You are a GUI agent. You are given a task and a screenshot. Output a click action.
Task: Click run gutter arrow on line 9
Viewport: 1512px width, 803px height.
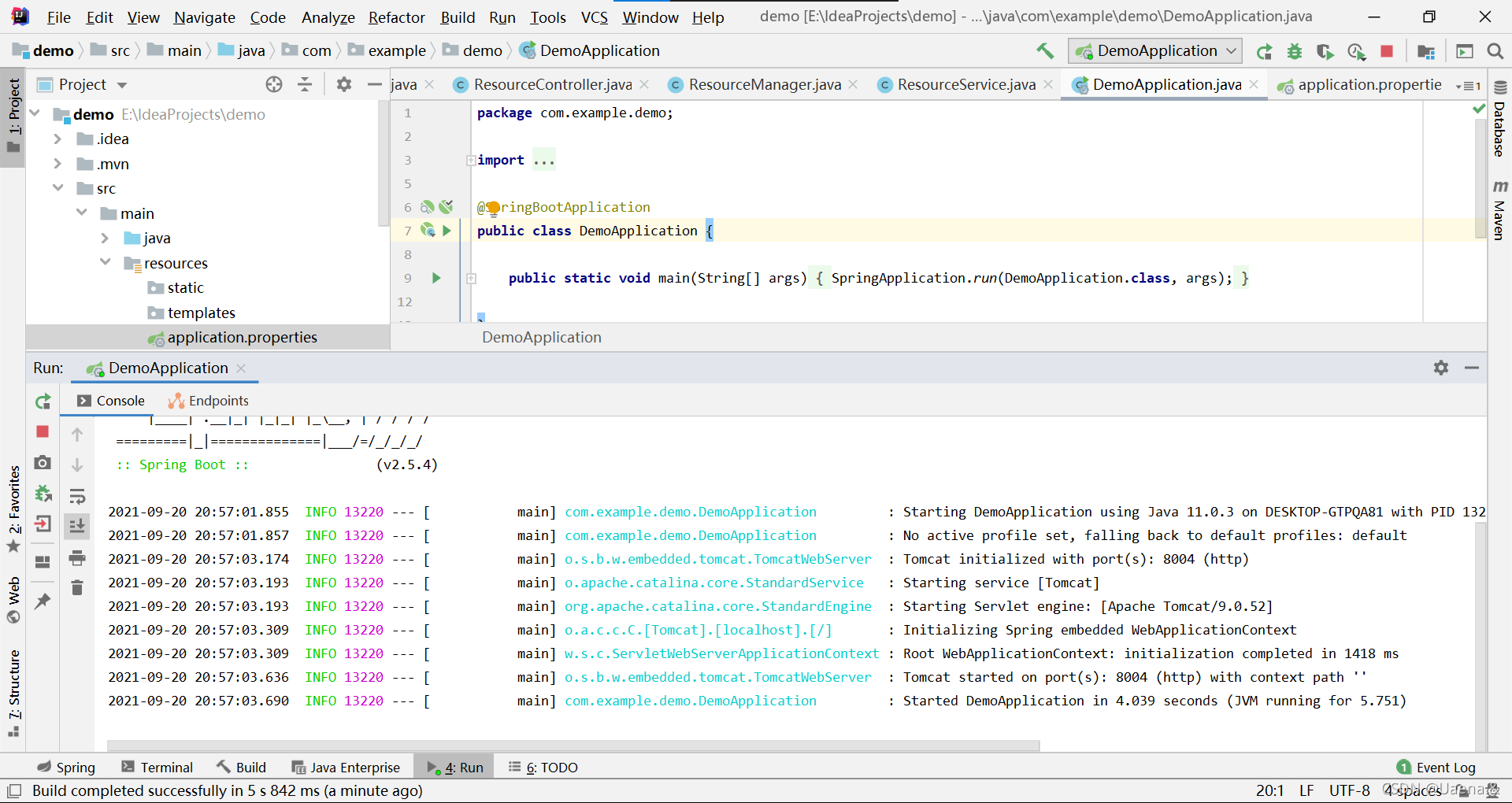(x=436, y=278)
